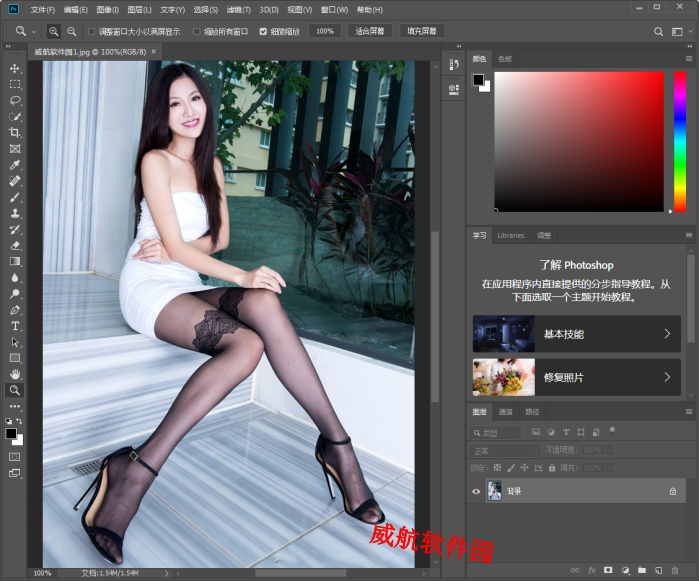The width and height of the screenshot is (699, 581).
Task: Select the Move tool
Action: [15, 68]
